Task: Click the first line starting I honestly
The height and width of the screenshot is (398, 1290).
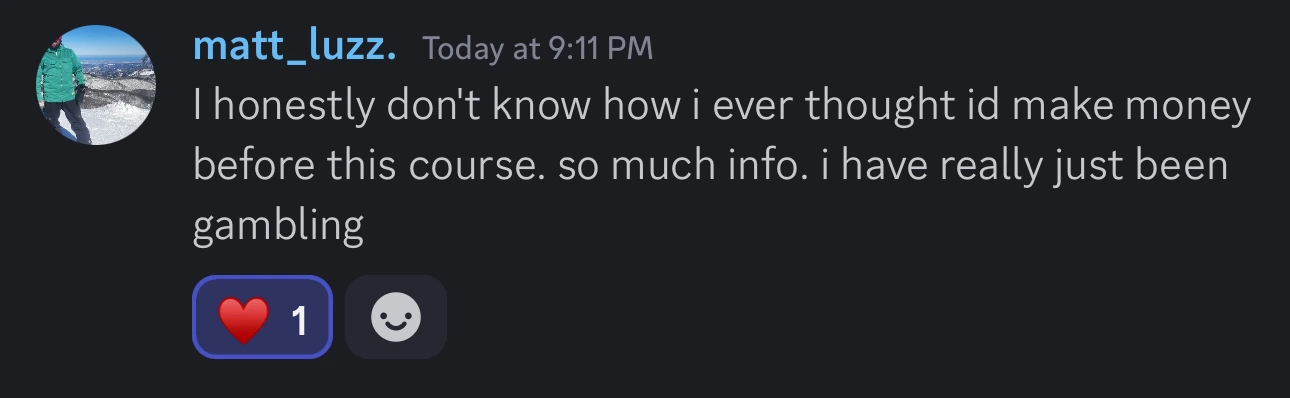Action: (x=721, y=106)
